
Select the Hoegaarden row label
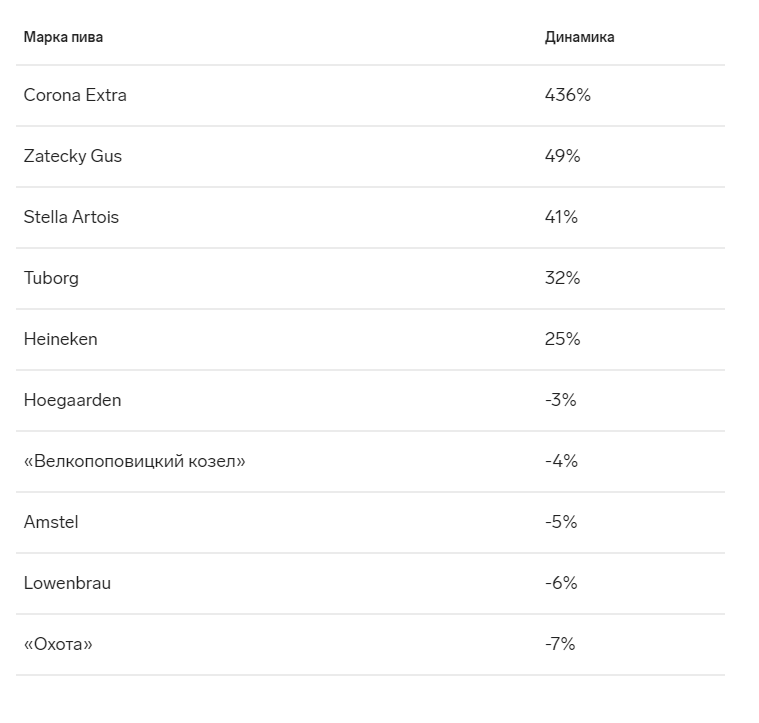click(x=73, y=400)
